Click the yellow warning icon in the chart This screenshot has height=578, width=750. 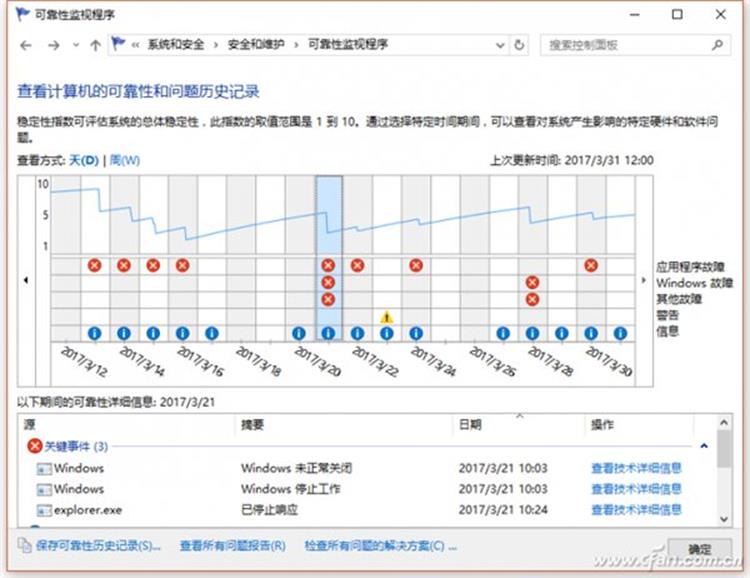387,317
